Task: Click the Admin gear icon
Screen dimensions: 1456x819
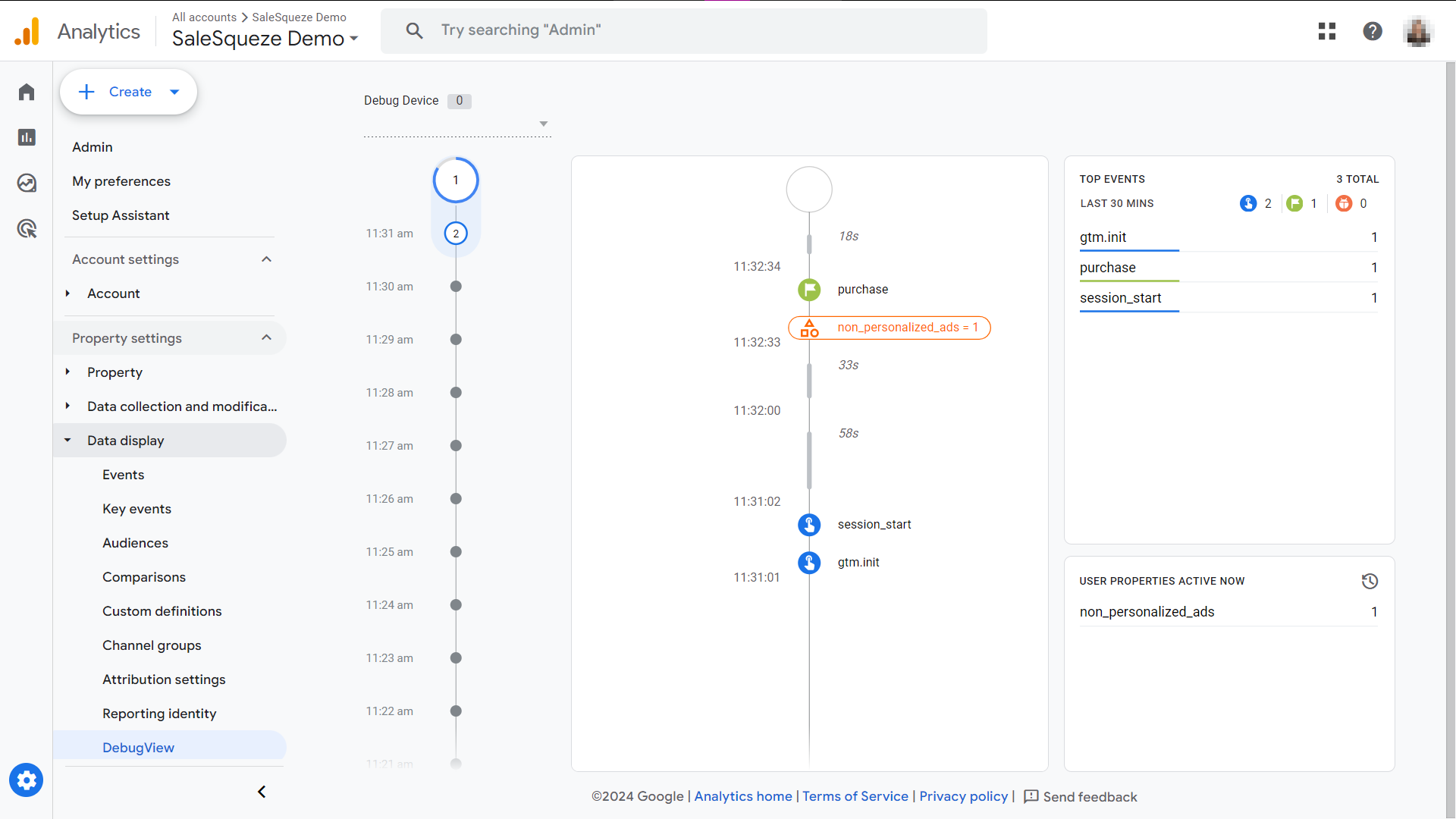Action: click(27, 780)
